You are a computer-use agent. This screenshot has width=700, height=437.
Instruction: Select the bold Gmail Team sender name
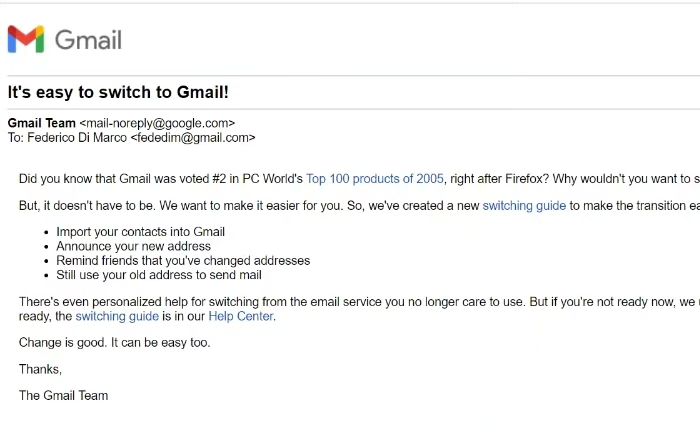42,123
